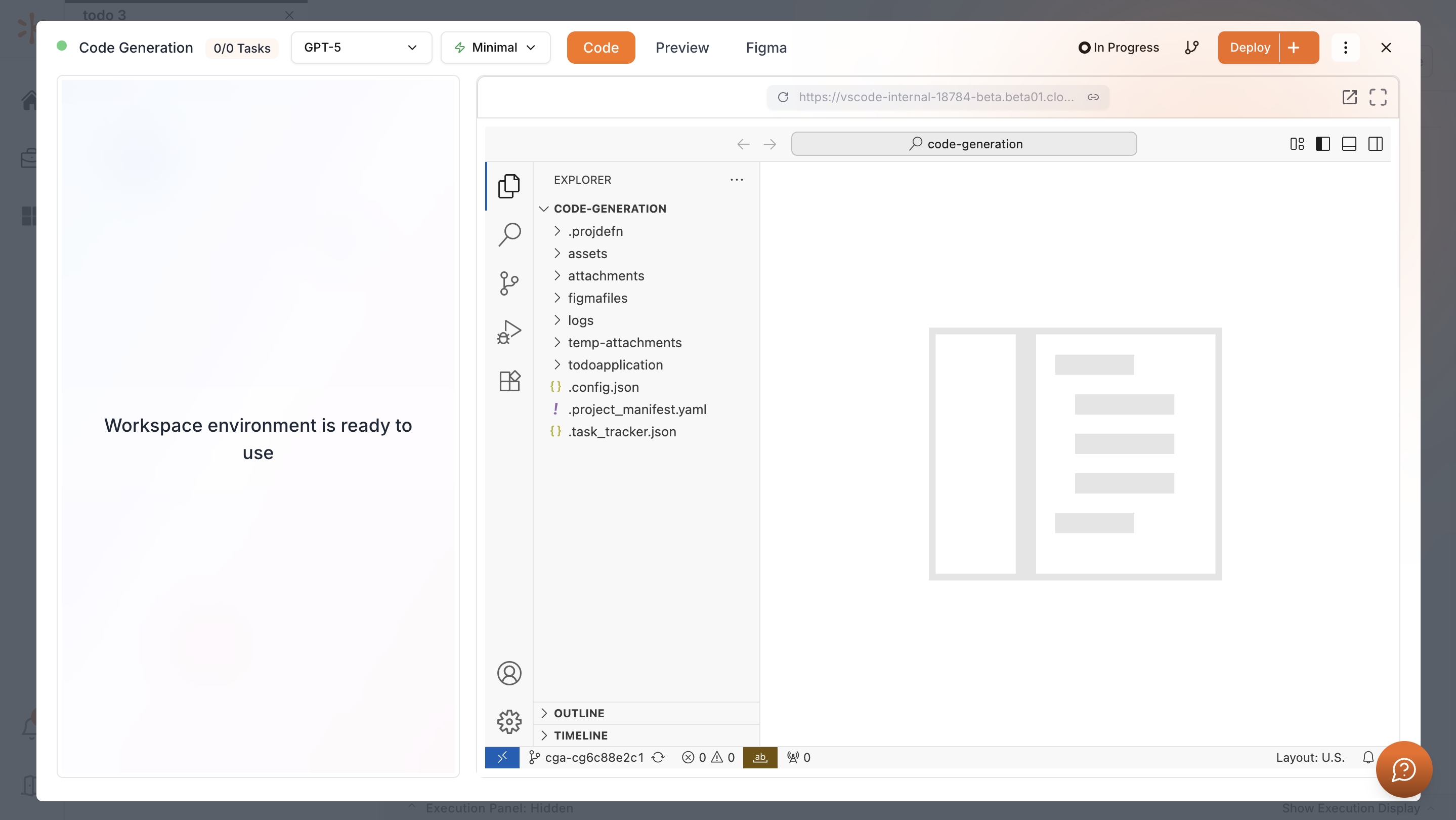Click the In Progress status

1118,48
